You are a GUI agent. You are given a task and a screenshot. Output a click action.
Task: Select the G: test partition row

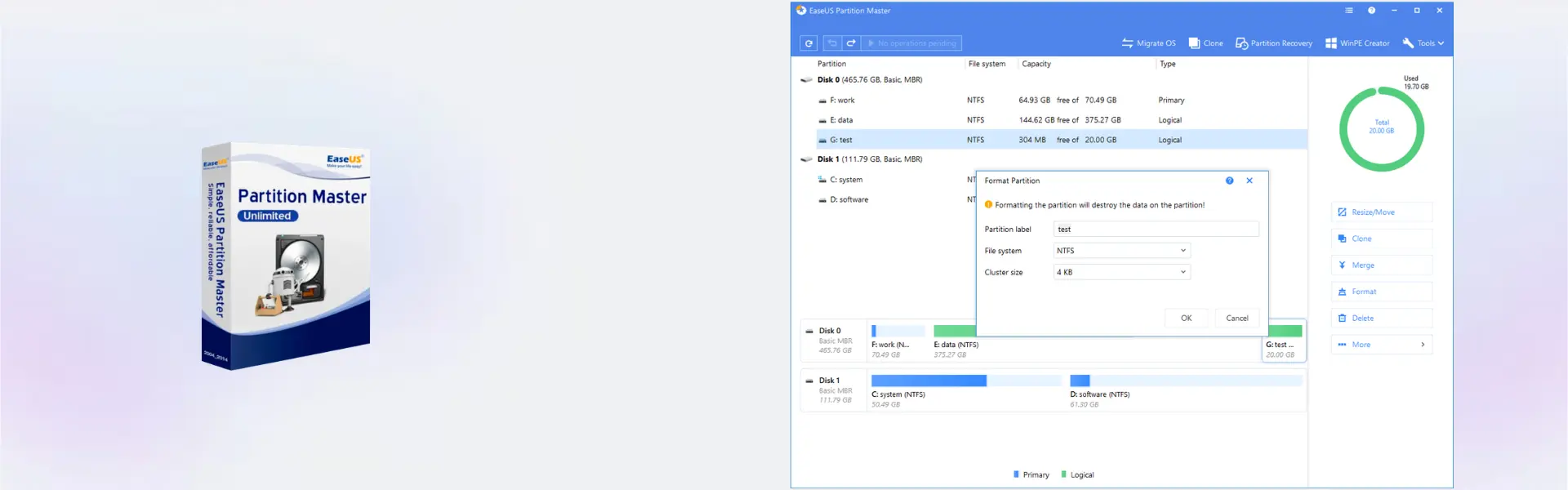pos(1062,140)
